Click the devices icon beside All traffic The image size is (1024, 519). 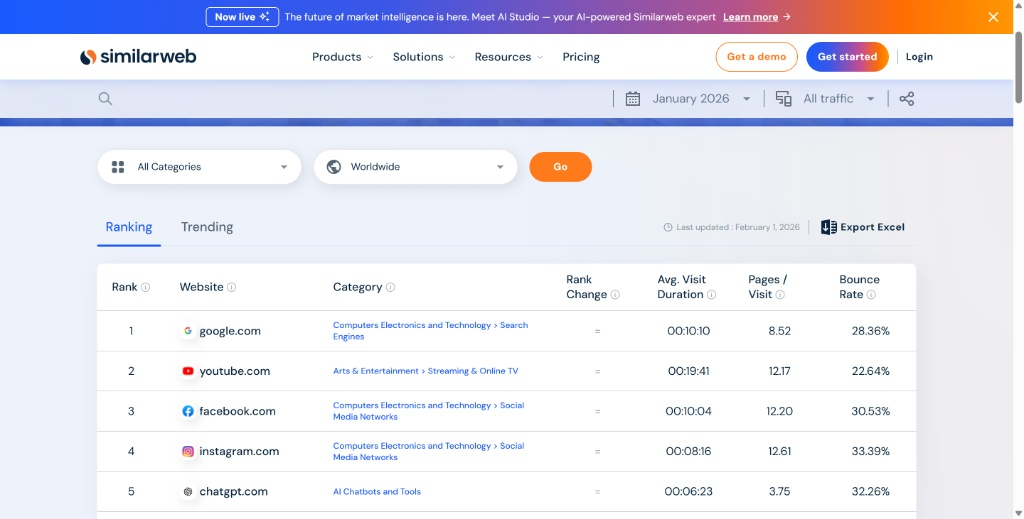pyautogui.click(x=783, y=99)
